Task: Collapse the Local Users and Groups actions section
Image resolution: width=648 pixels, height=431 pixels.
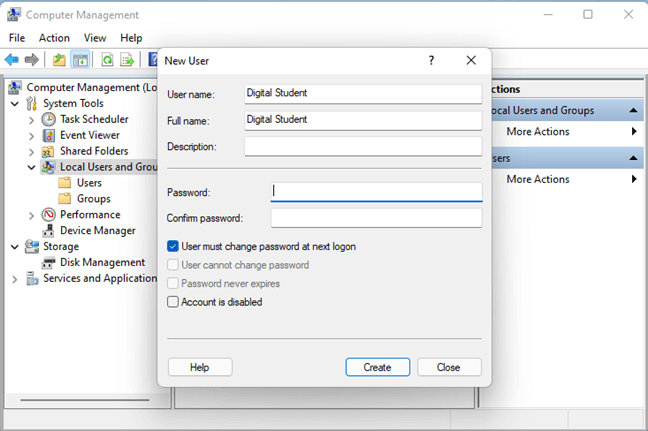Action: click(633, 110)
